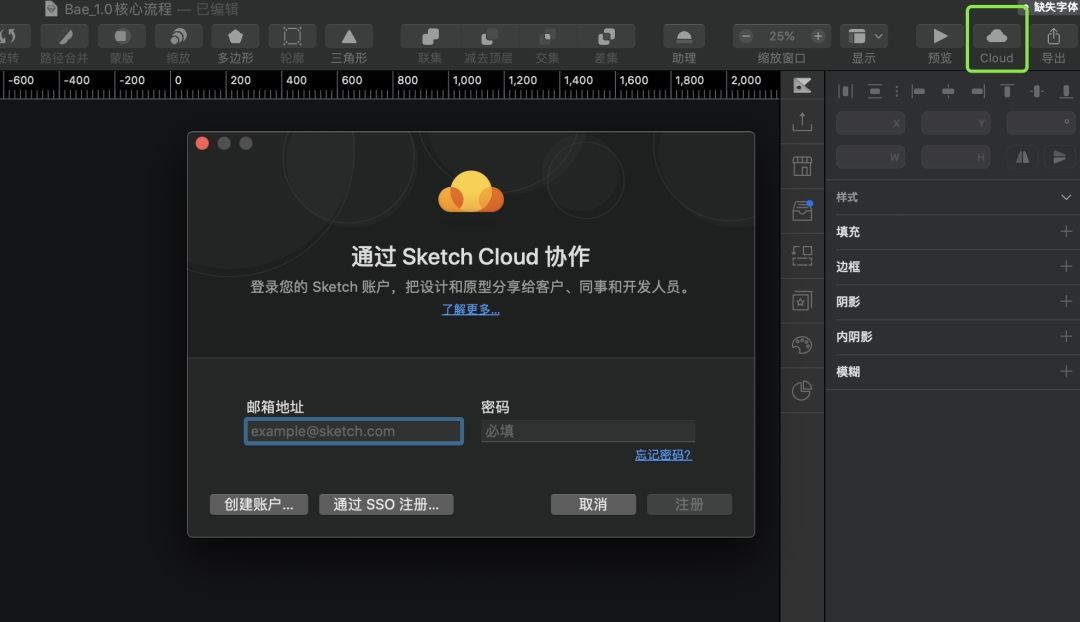Open the color palette sidebar icon
1080x622 pixels.
[802, 345]
